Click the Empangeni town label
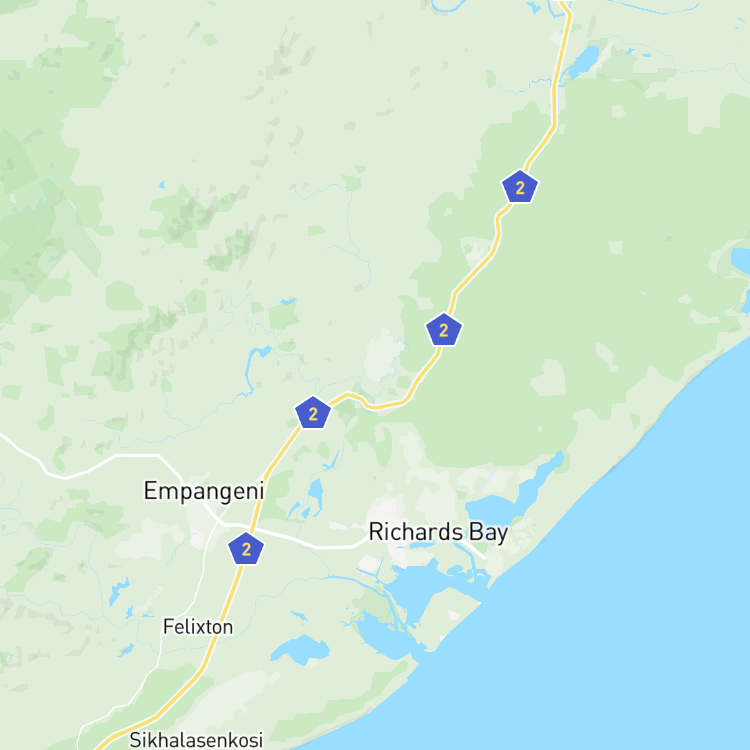750x750 pixels. tap(204, 491)
